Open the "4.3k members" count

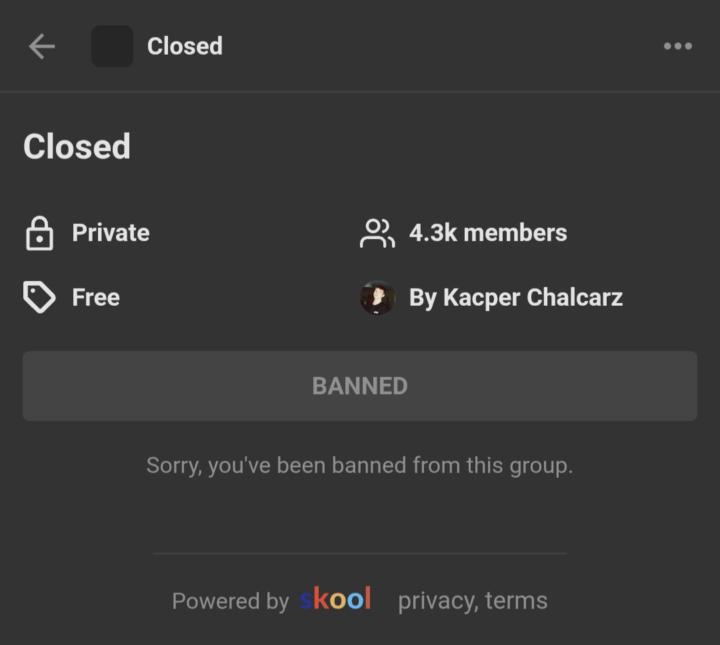(488, 233)
